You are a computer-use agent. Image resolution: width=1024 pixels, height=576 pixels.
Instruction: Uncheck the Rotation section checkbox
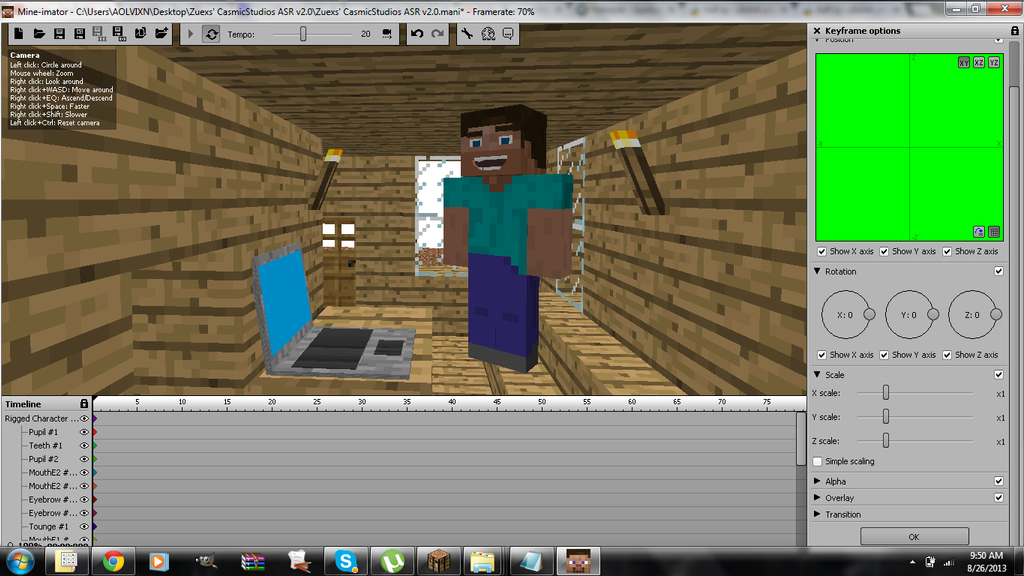pos(999,271)
